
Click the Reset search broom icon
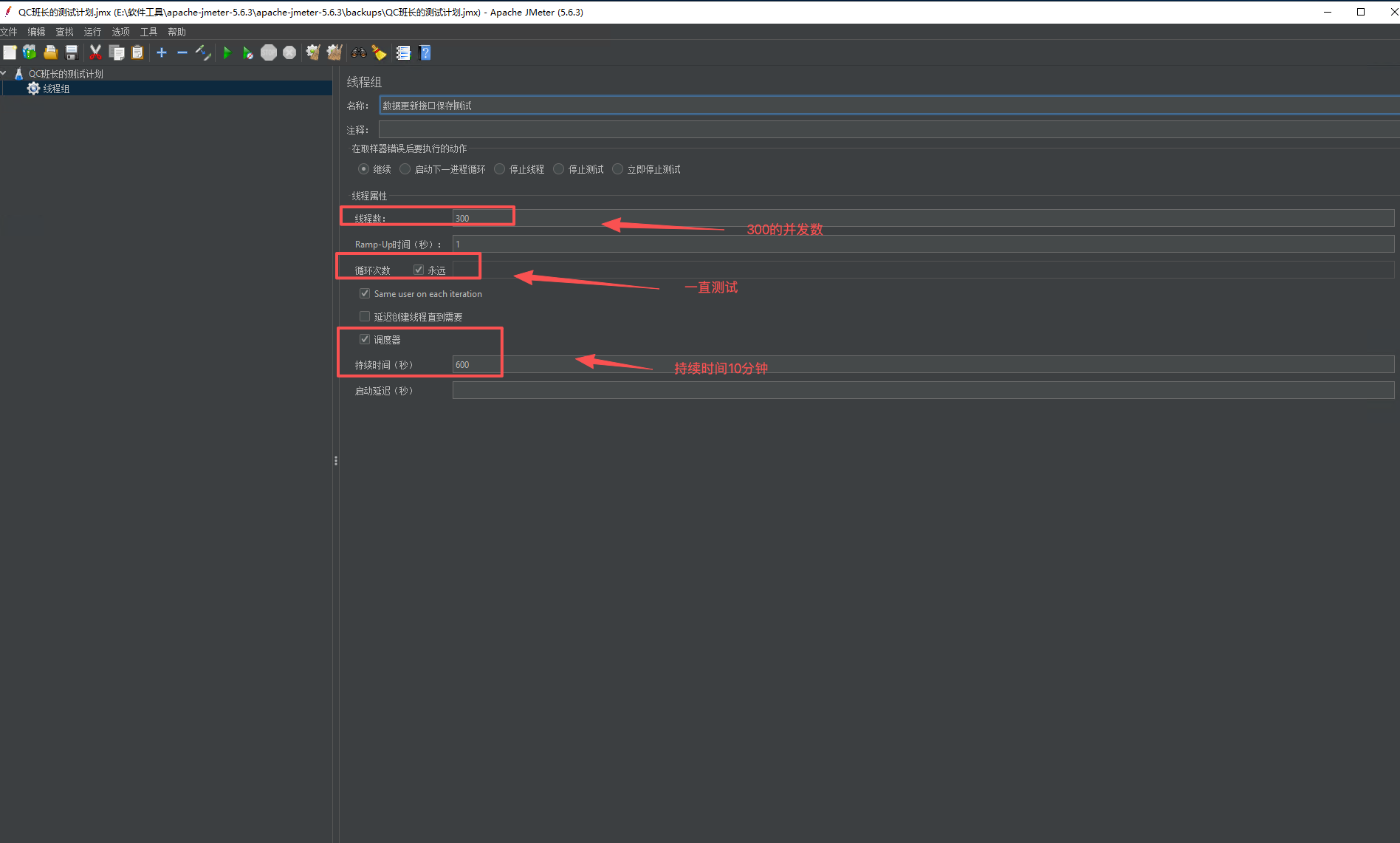(x=380, y=52)
